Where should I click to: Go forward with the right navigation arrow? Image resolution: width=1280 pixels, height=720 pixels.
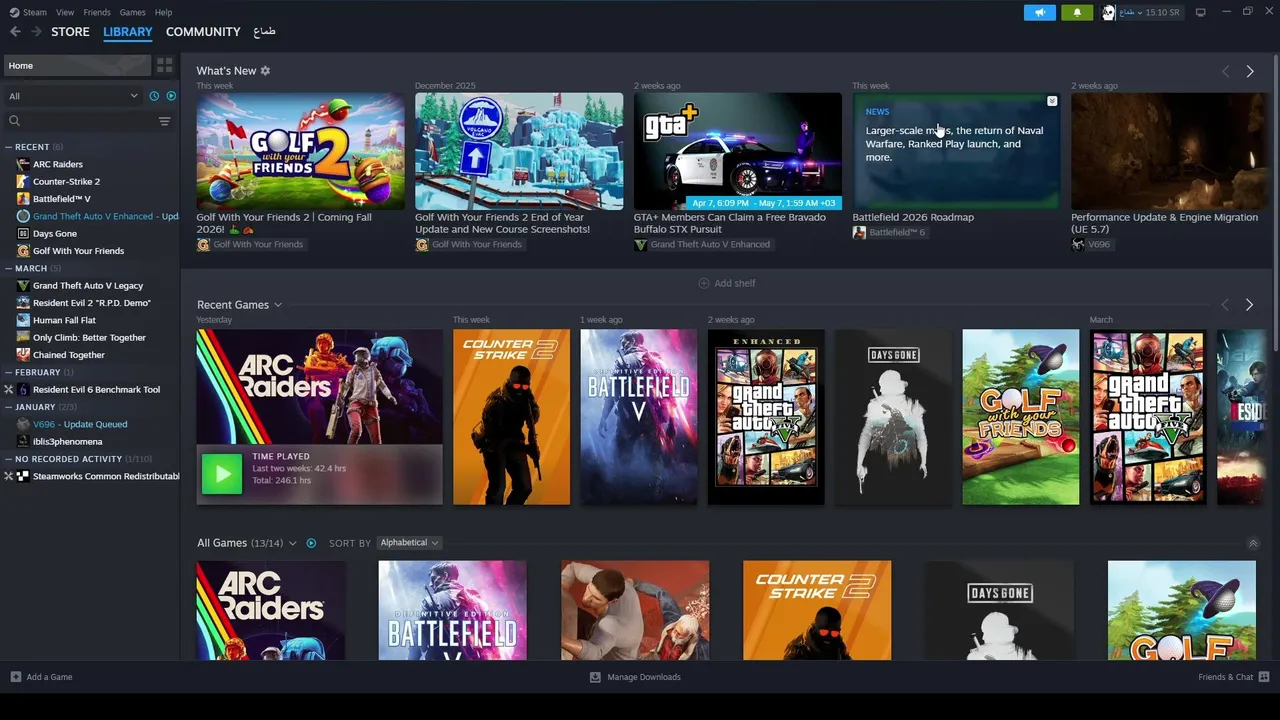[36, 32]
